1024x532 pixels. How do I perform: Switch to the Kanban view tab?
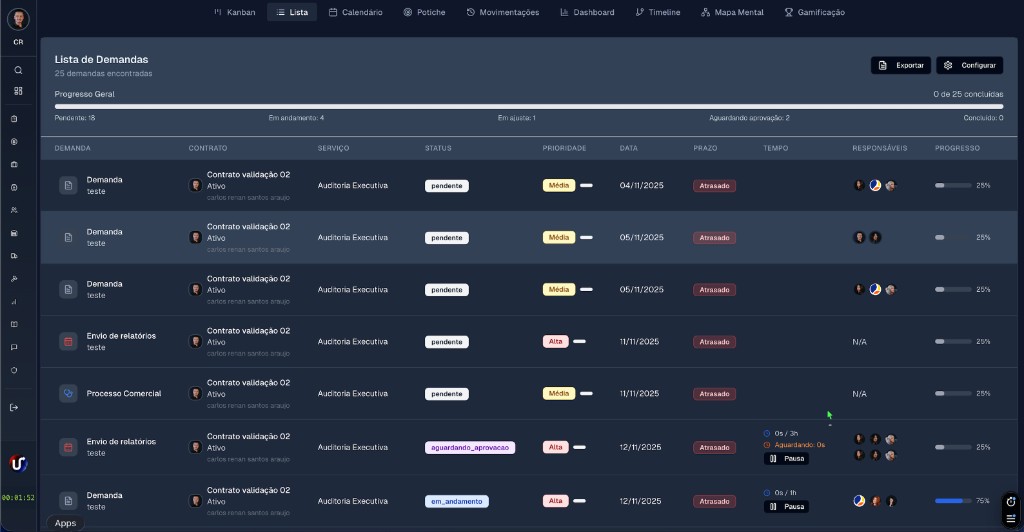(234, 12)
